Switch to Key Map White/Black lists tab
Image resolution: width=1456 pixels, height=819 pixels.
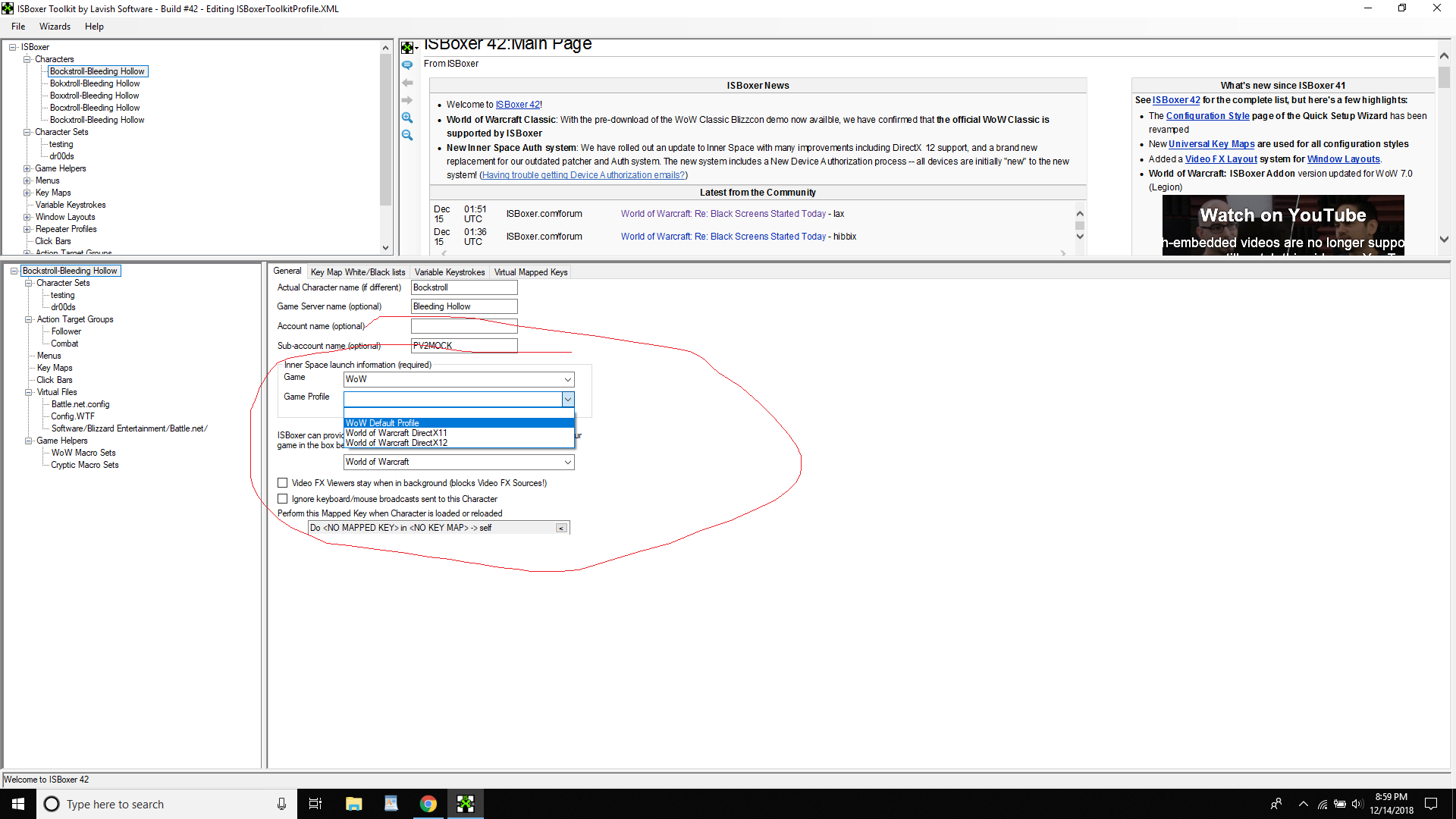coord(358,272)
